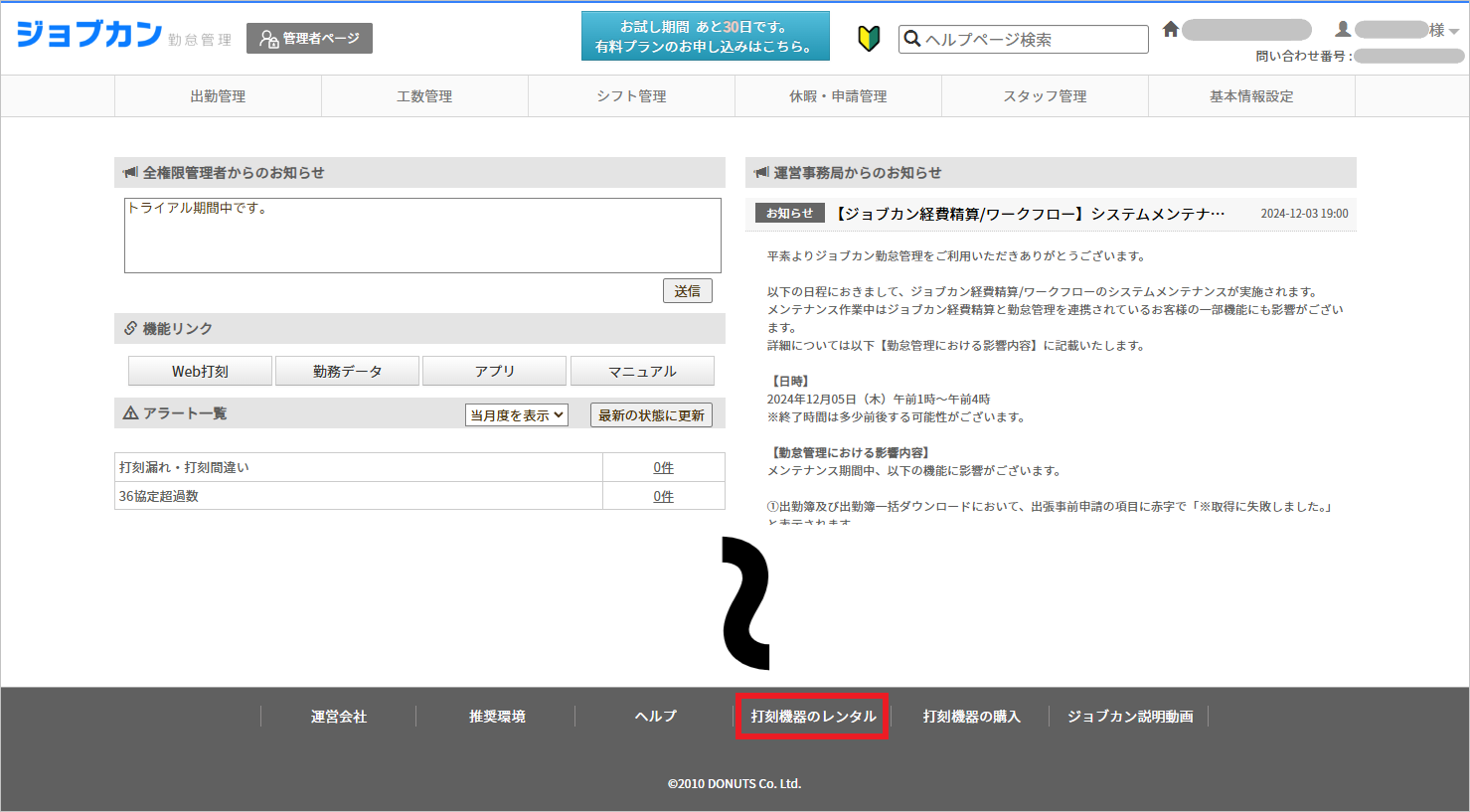Screen dimensions: 1470x812
Task: Click the ジョブカン logo
Action: [89, 35]
